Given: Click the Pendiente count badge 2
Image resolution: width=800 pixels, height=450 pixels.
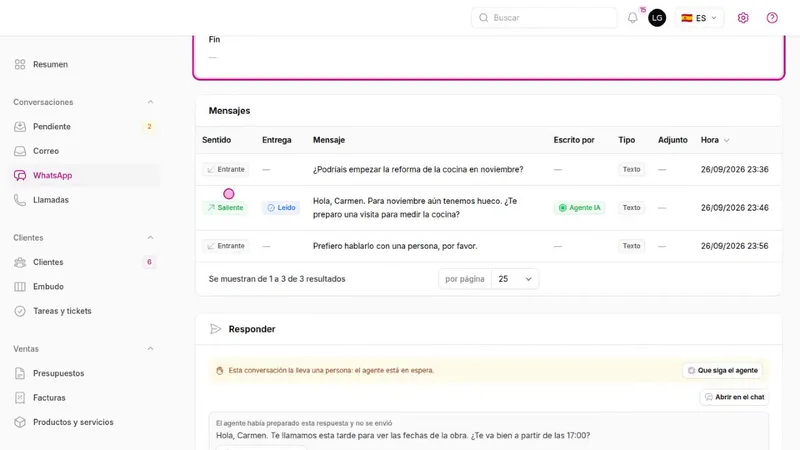Looking at the screenshot, I should (149, 127).
